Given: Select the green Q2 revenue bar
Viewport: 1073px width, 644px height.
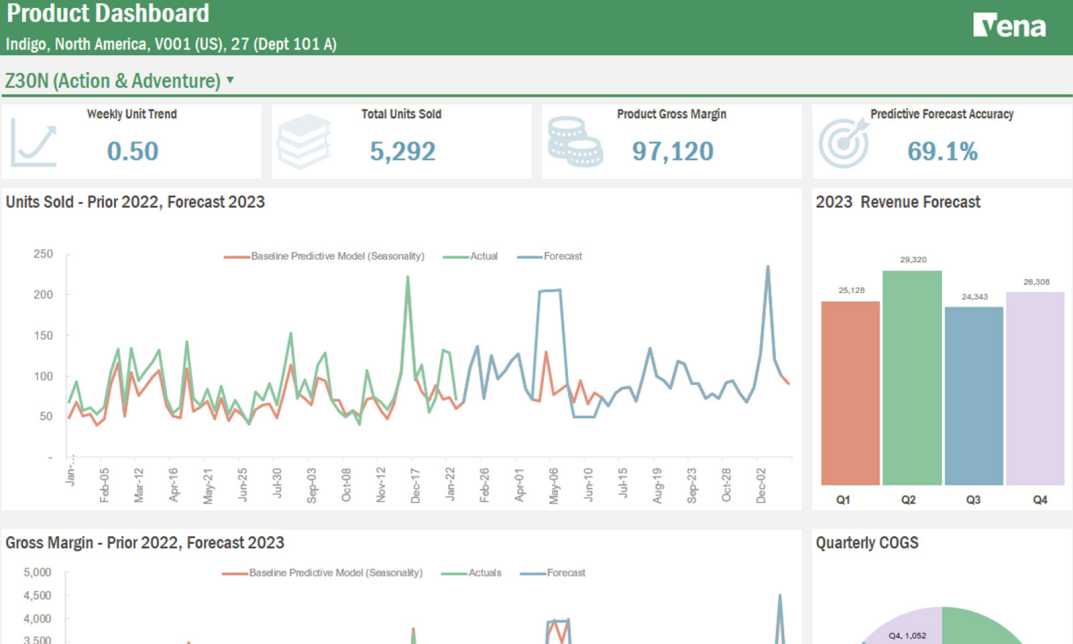Looking at the screenshot, I should (x=912, y=377).
